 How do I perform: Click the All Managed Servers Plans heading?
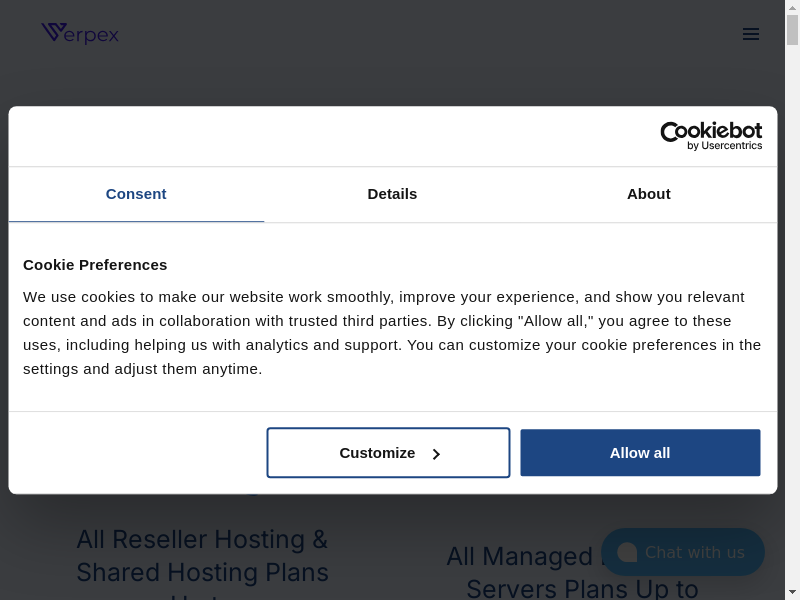(x=520, y=572)
